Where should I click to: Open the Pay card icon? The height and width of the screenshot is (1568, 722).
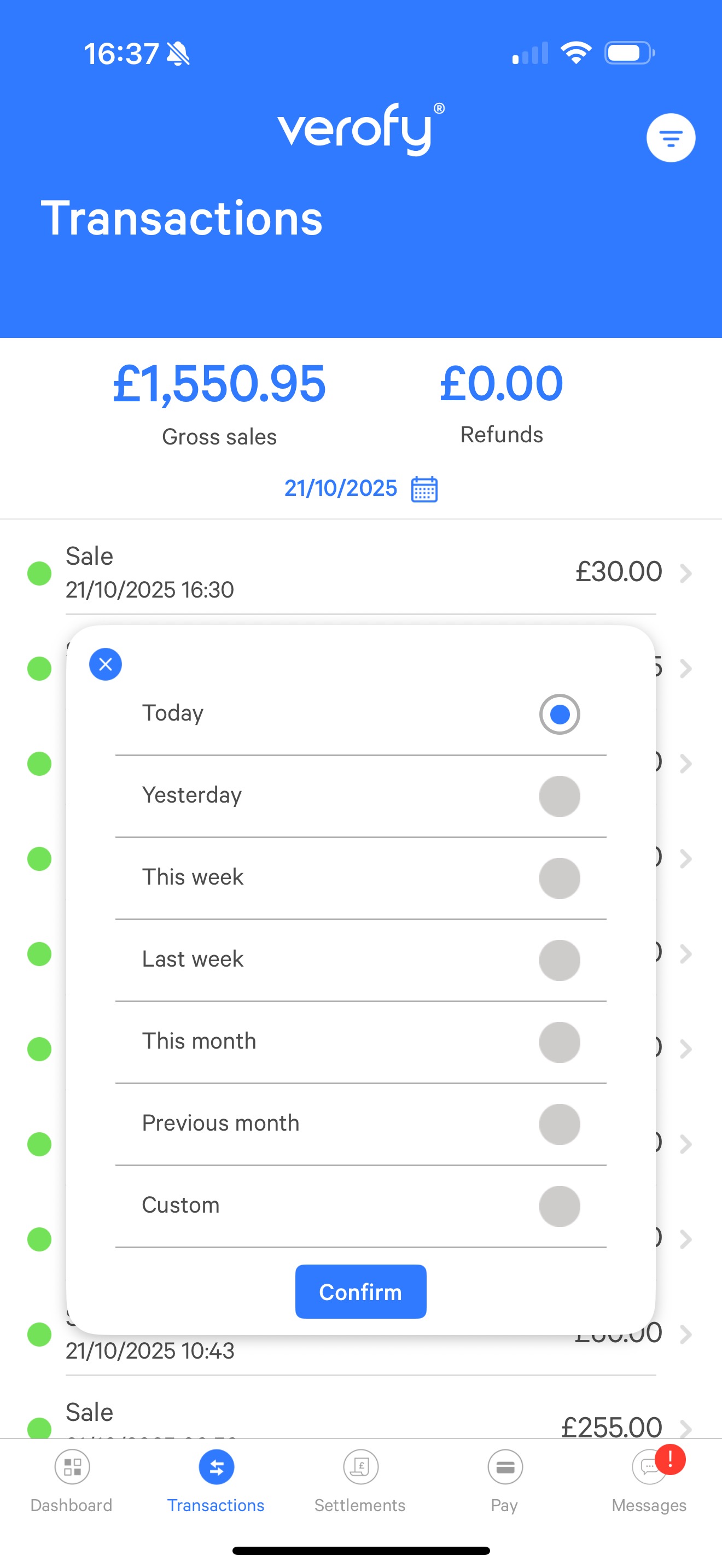click(505, 1467)
